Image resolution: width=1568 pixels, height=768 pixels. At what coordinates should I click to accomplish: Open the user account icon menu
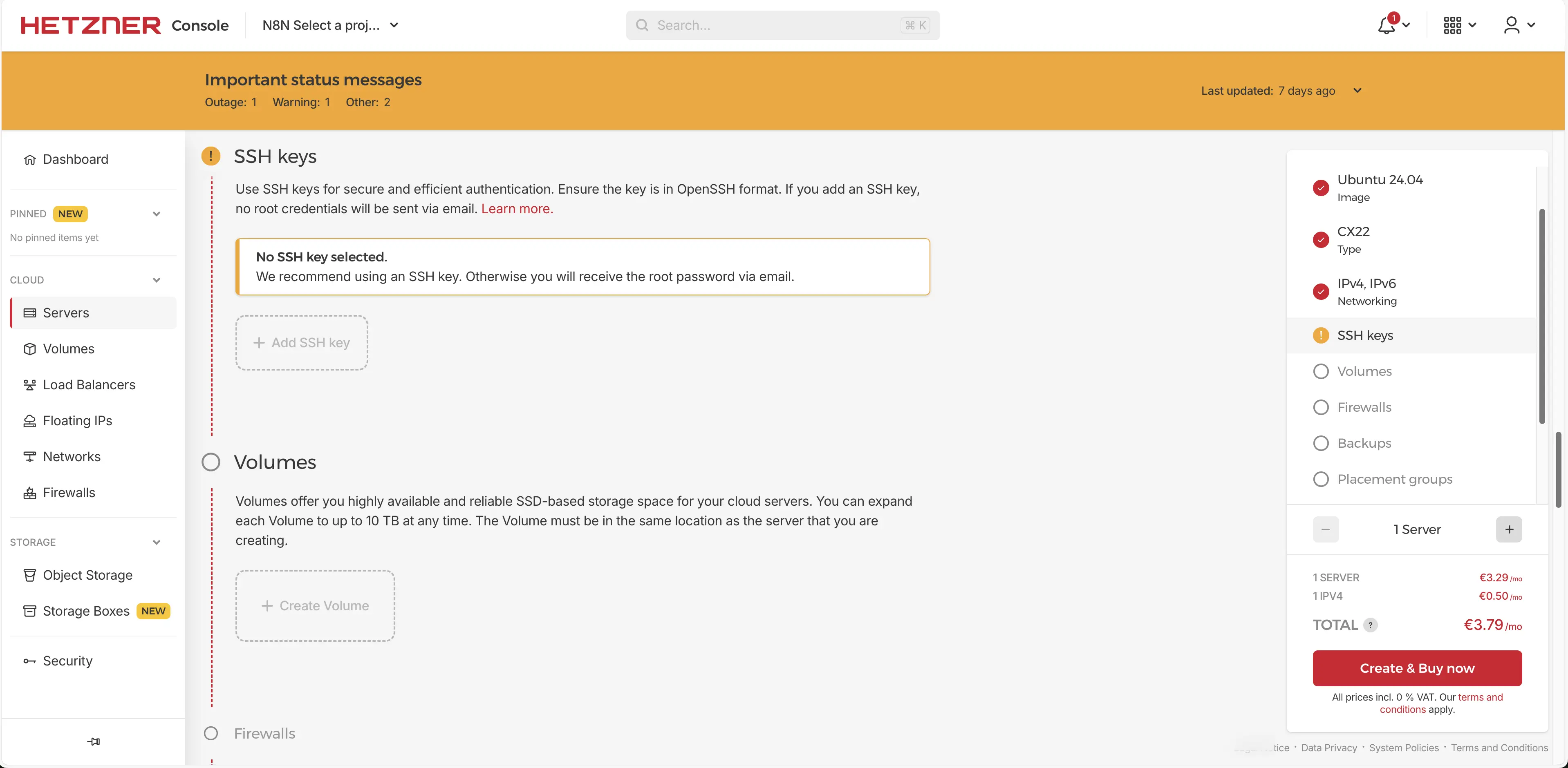(1512, 26)
